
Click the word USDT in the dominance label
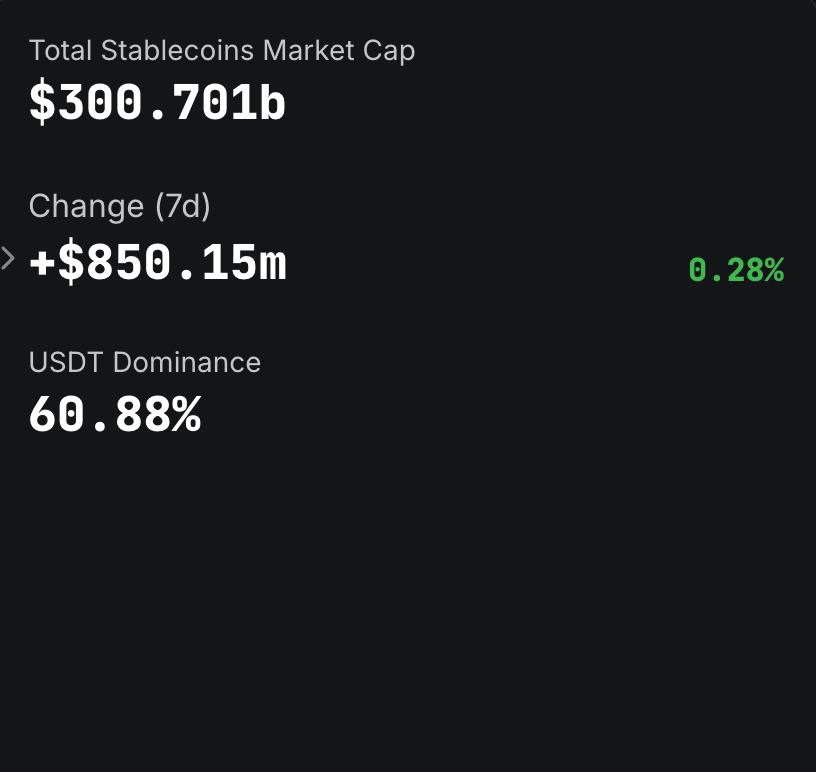point(66,362)
